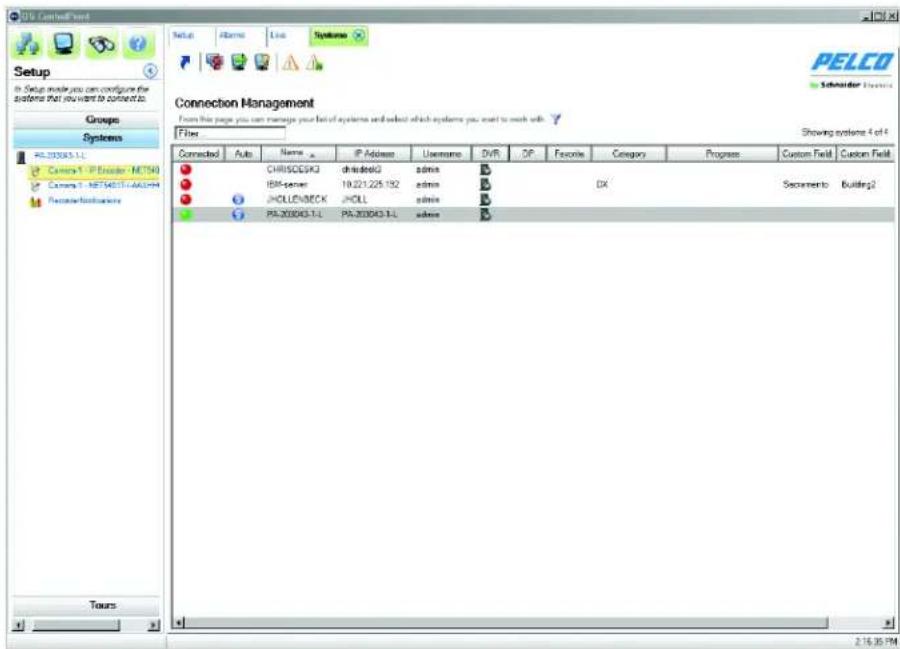
Task: Click the table scrollbar right arrow
Action: pyautogui.click(x=889, y=623)
